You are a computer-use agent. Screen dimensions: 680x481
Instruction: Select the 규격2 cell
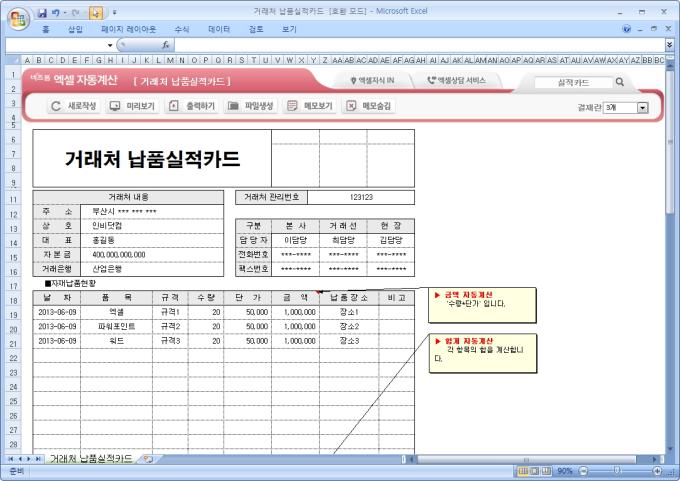(x=170, y=327)
